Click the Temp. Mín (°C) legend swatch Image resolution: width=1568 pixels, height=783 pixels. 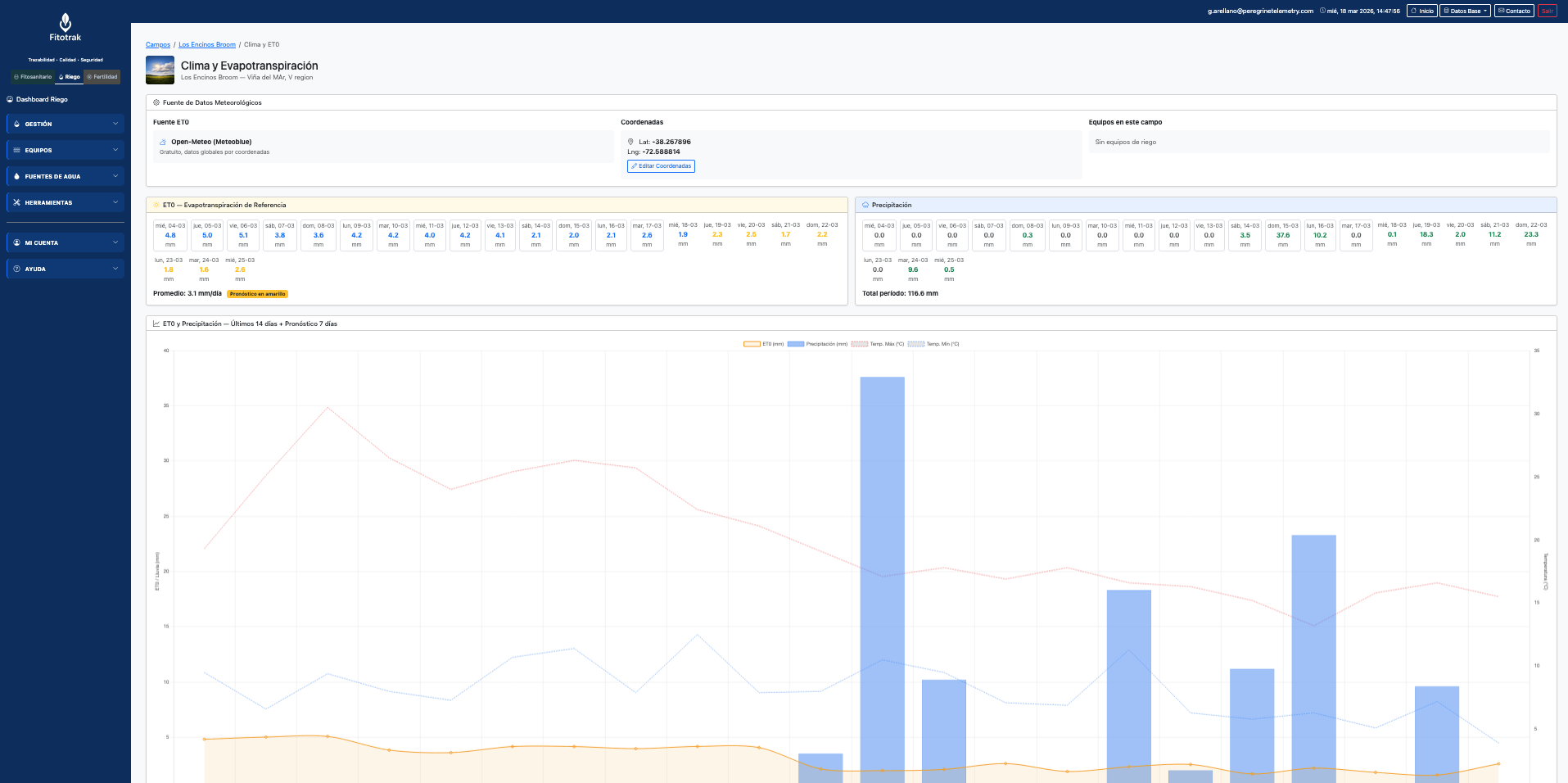915,344
